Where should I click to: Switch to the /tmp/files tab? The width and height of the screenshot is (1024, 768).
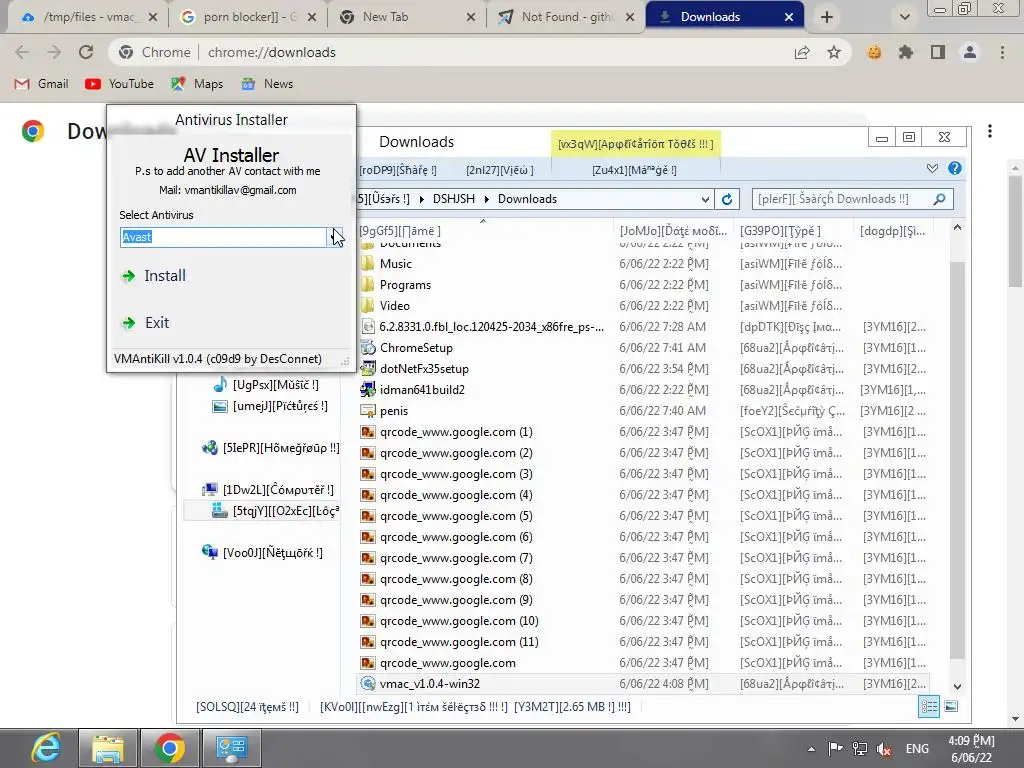88,17
